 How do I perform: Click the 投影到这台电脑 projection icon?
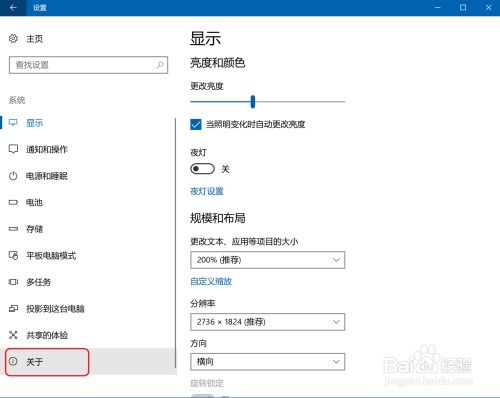[x=13, y=309]
